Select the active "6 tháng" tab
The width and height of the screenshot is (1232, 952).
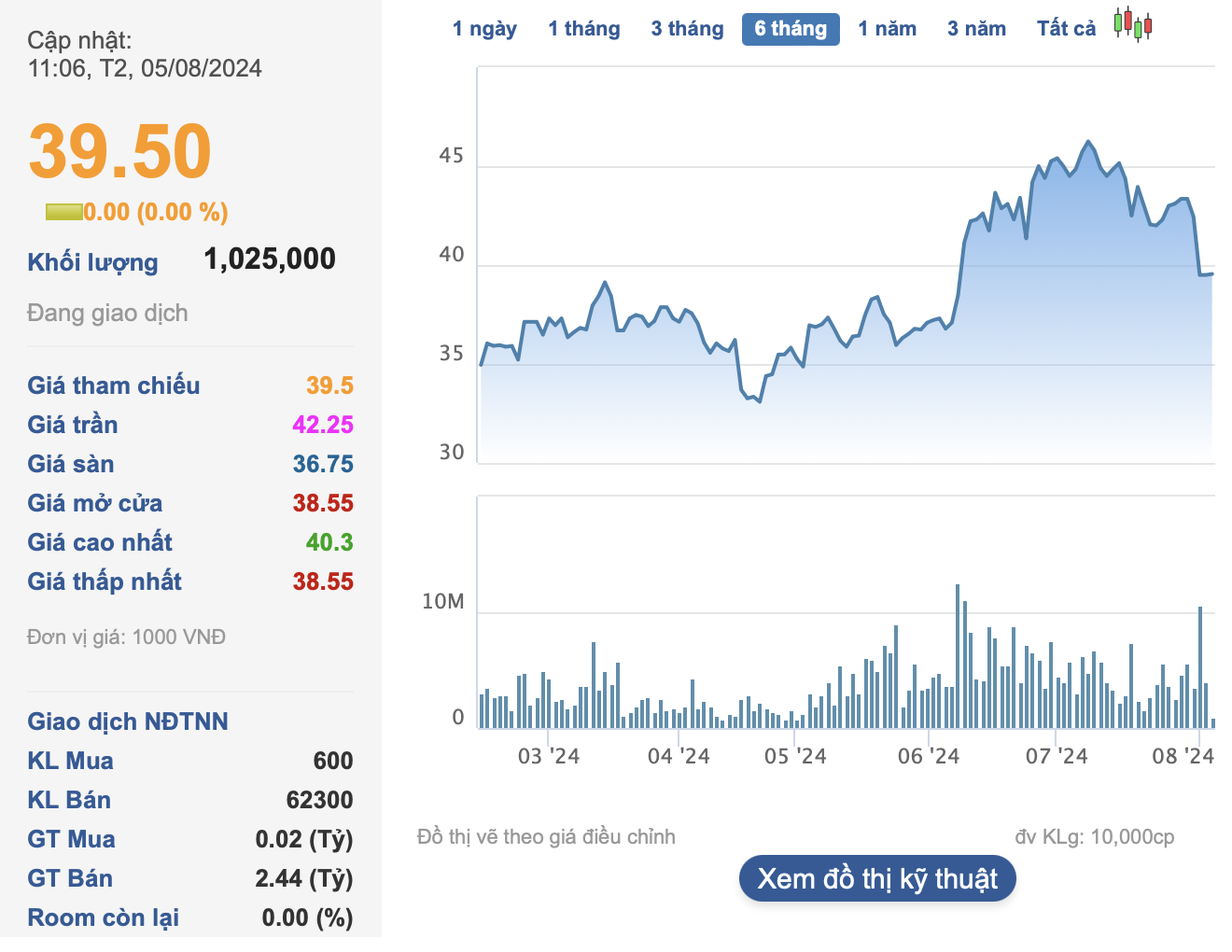(x=790, y=28)
